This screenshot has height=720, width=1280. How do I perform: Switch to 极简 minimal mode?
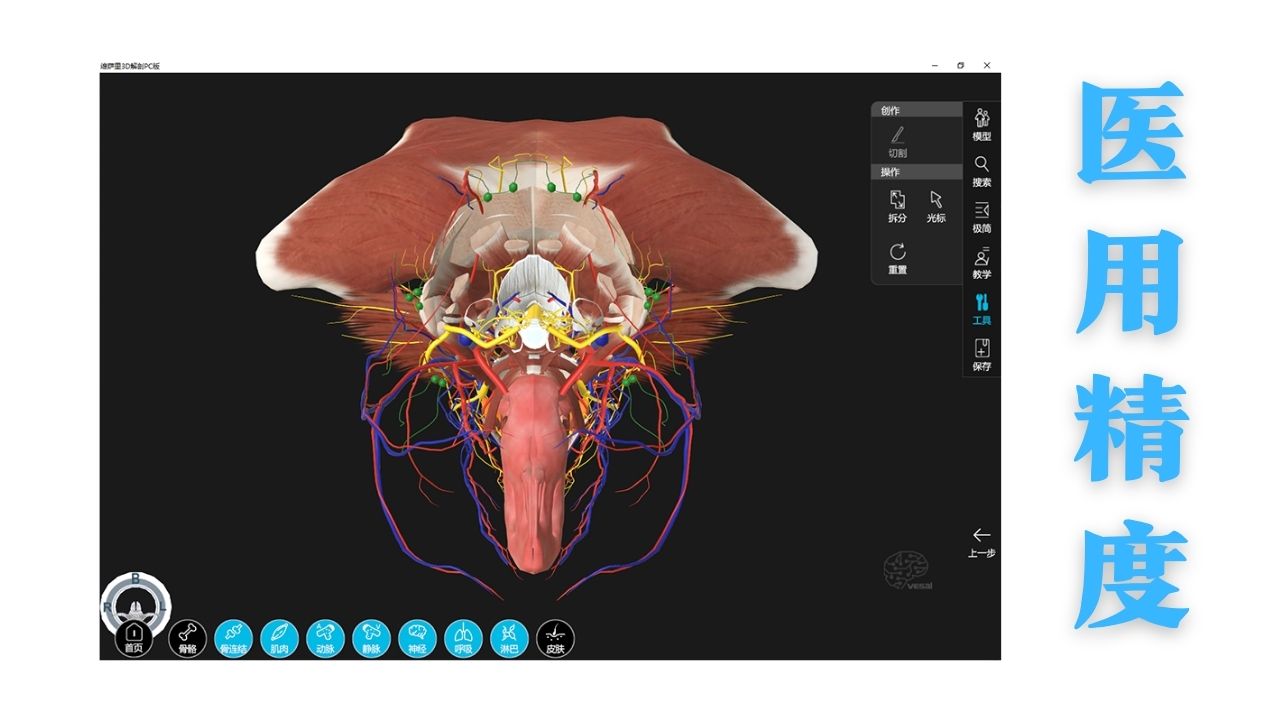click(x=981, y=215)
